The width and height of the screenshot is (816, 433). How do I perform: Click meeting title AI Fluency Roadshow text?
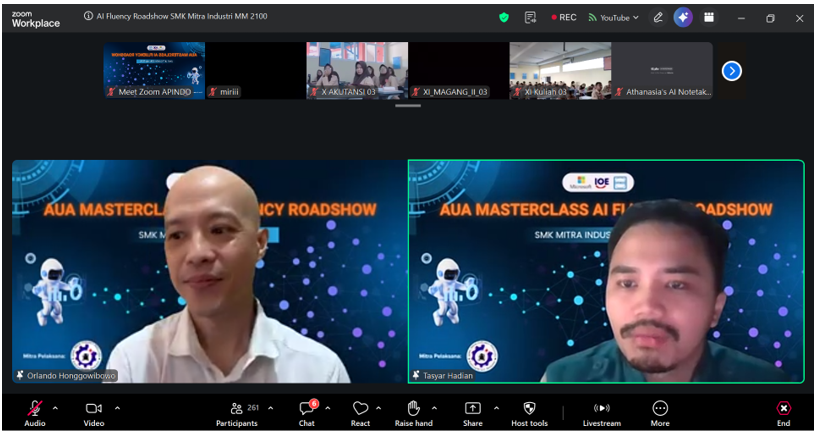182,16
